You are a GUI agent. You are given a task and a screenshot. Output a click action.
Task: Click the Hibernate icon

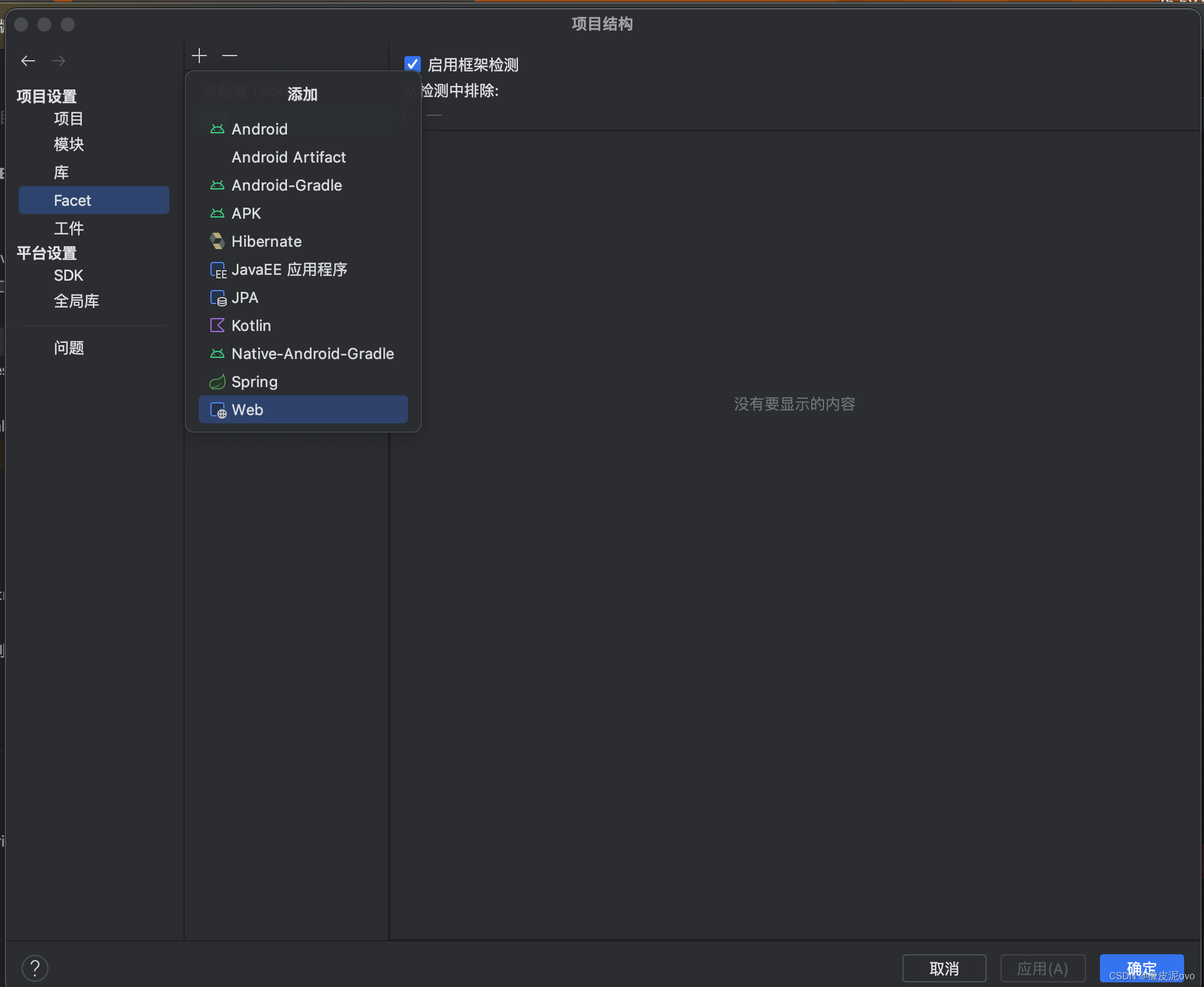click(217, 241)
